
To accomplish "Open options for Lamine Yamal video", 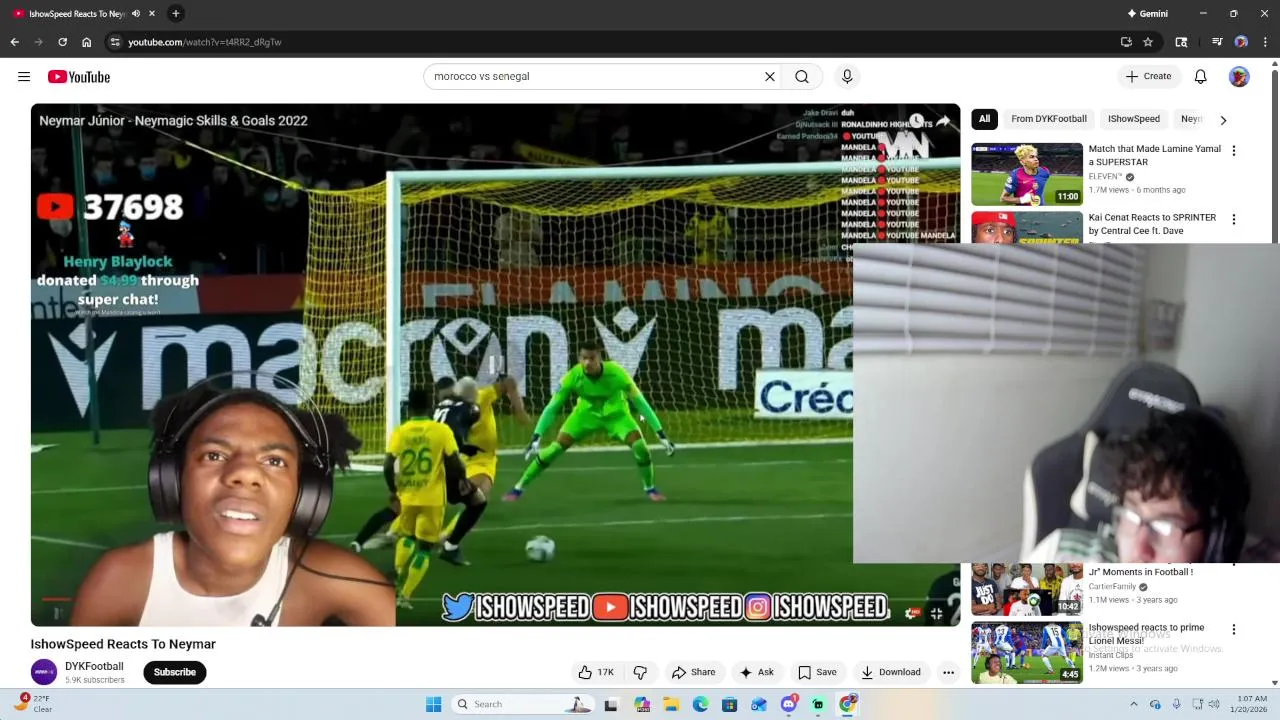I will [1233, 151].
